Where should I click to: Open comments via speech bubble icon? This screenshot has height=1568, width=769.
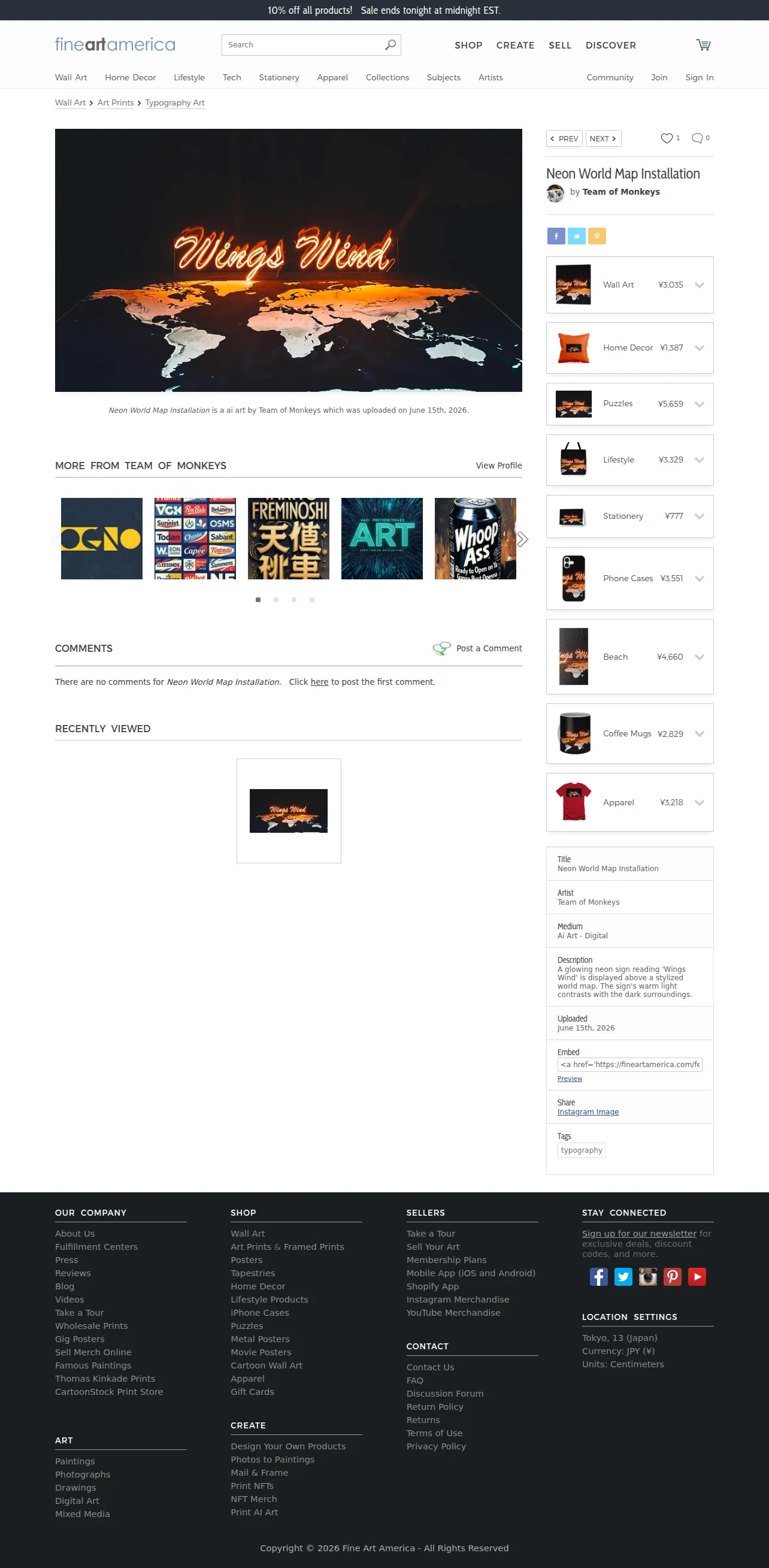(697, 138)
